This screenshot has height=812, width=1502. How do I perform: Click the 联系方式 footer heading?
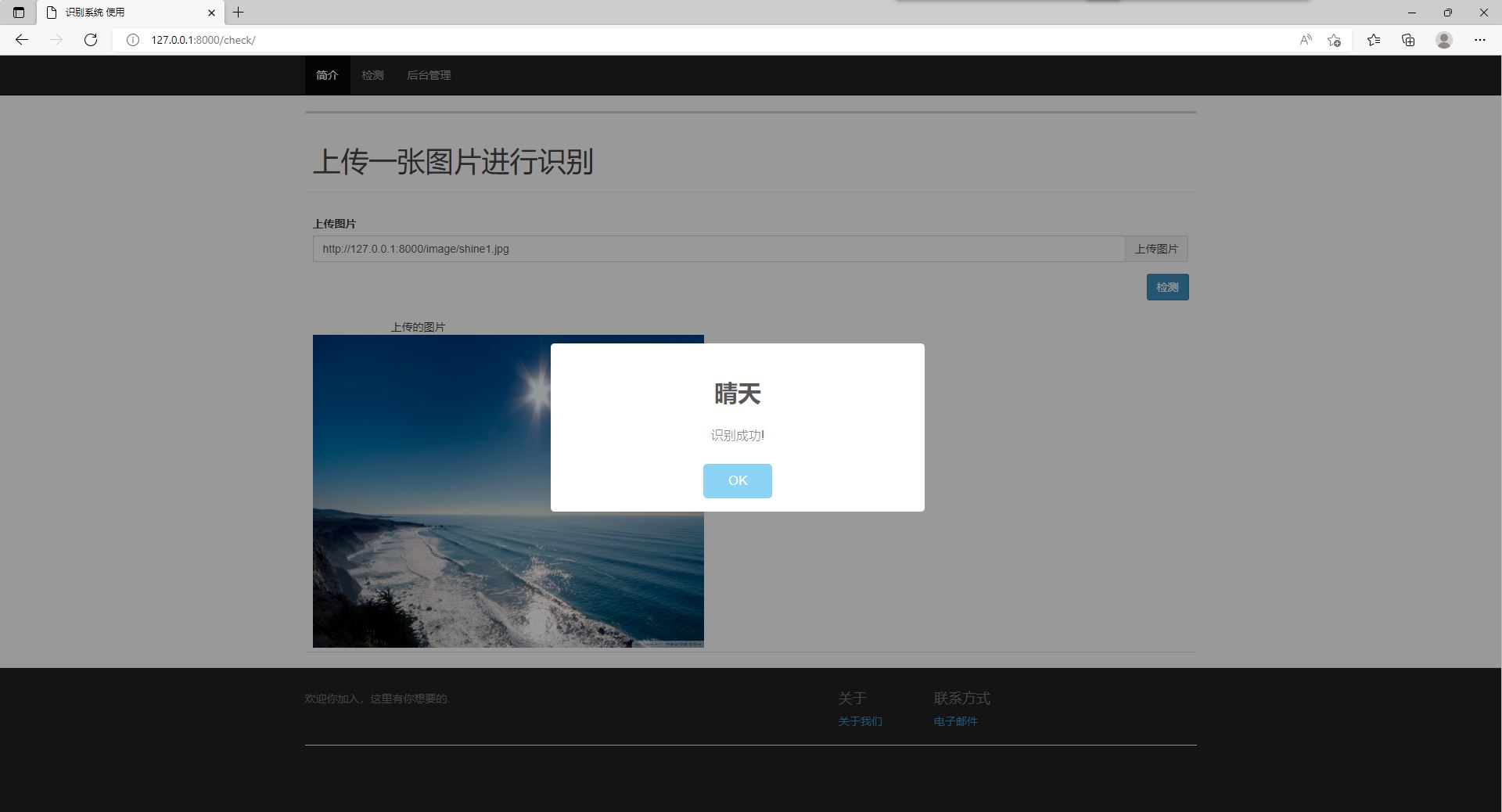coord(961,698)
